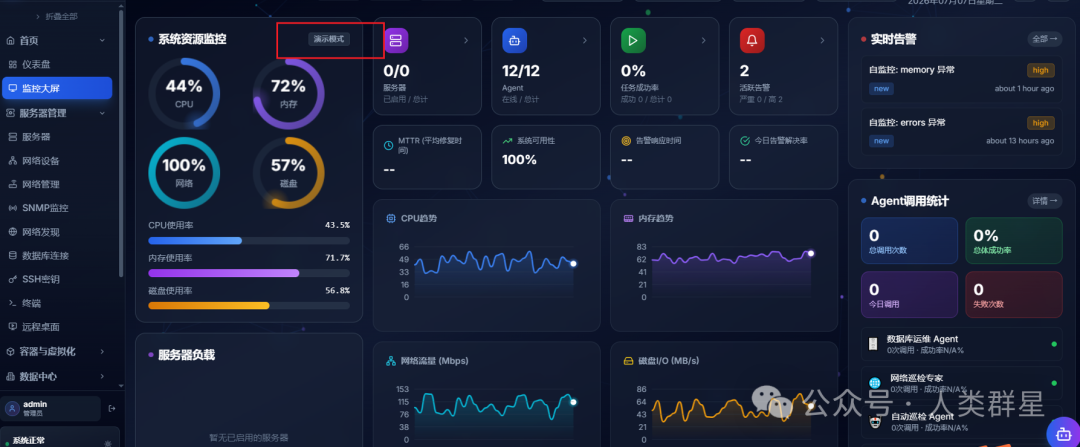Screen dimensions: 1080x447
Task: Click the 磁盘使用率 progress bar
Action: [x=249, y=305]
